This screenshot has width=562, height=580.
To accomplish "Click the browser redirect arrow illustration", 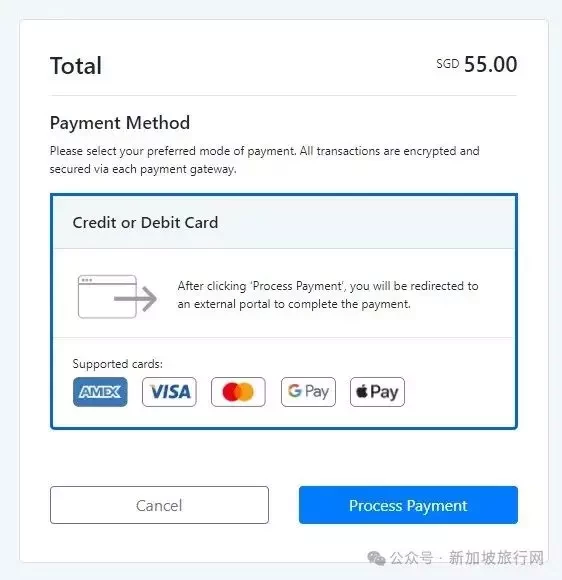I will pyautogui.click(x=117, y=296).
